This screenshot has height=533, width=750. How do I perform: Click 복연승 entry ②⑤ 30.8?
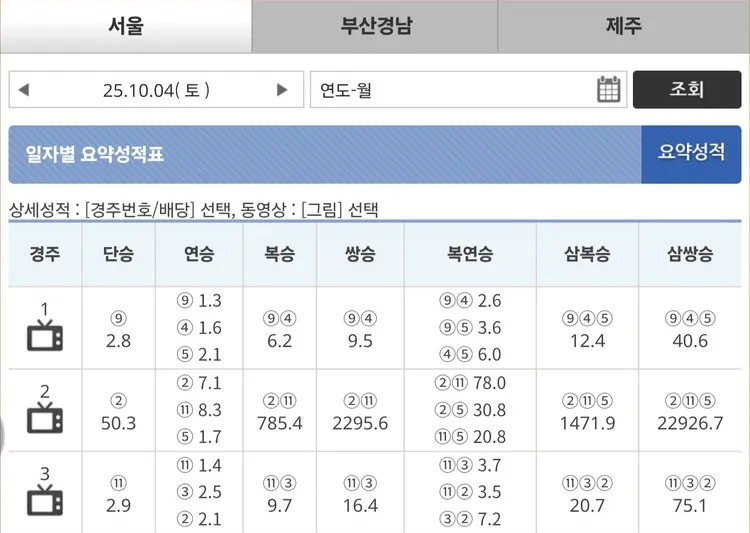(x=470, y=410)
